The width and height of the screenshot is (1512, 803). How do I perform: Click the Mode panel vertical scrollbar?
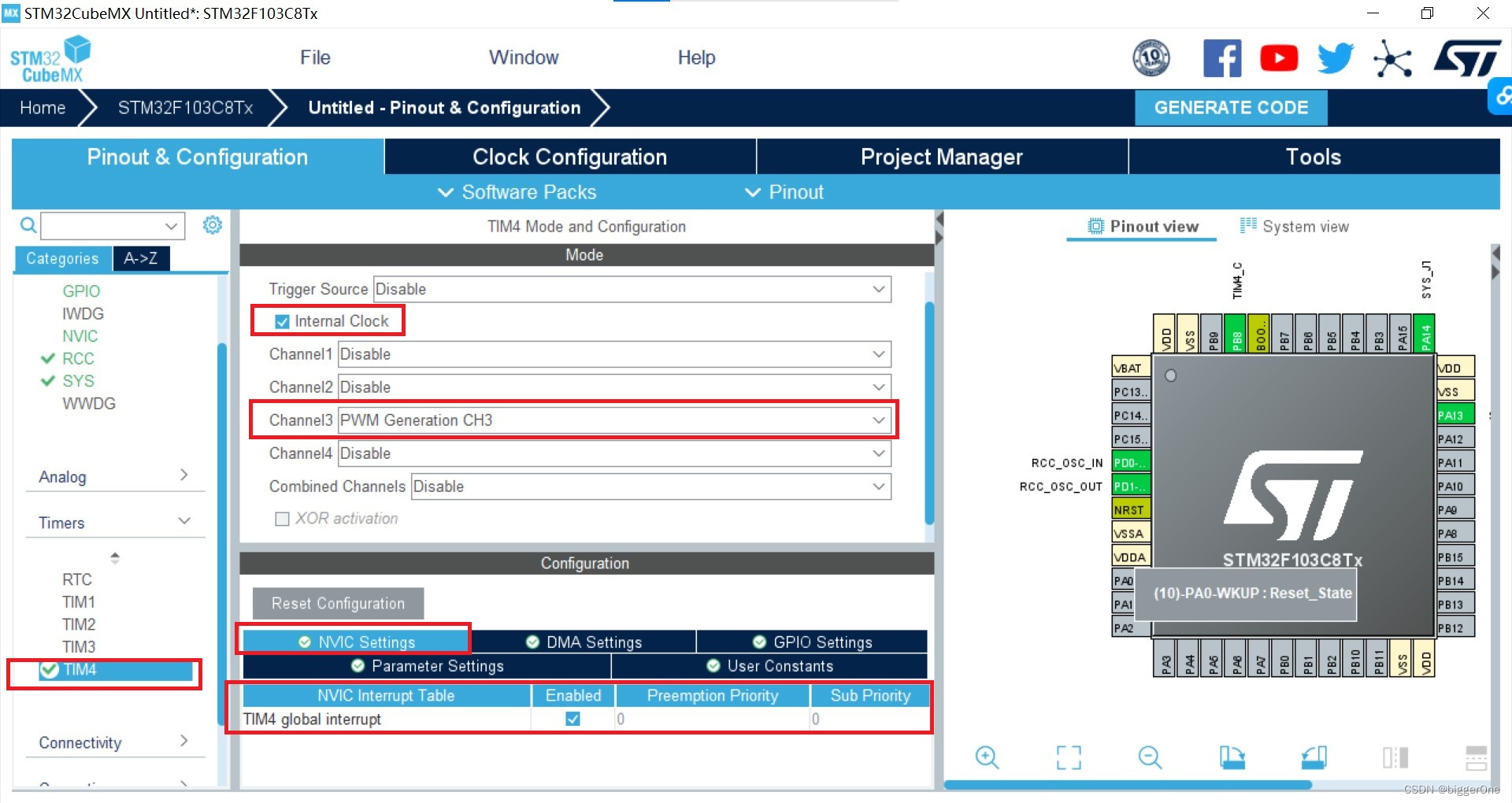pyautogui.click(x=929, y=413)
